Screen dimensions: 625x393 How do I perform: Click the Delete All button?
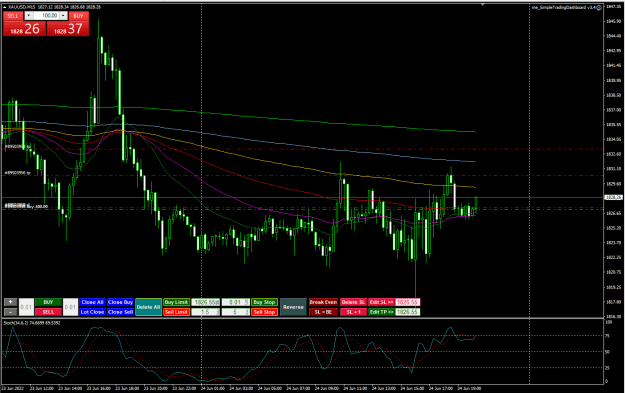coord(148,307)
